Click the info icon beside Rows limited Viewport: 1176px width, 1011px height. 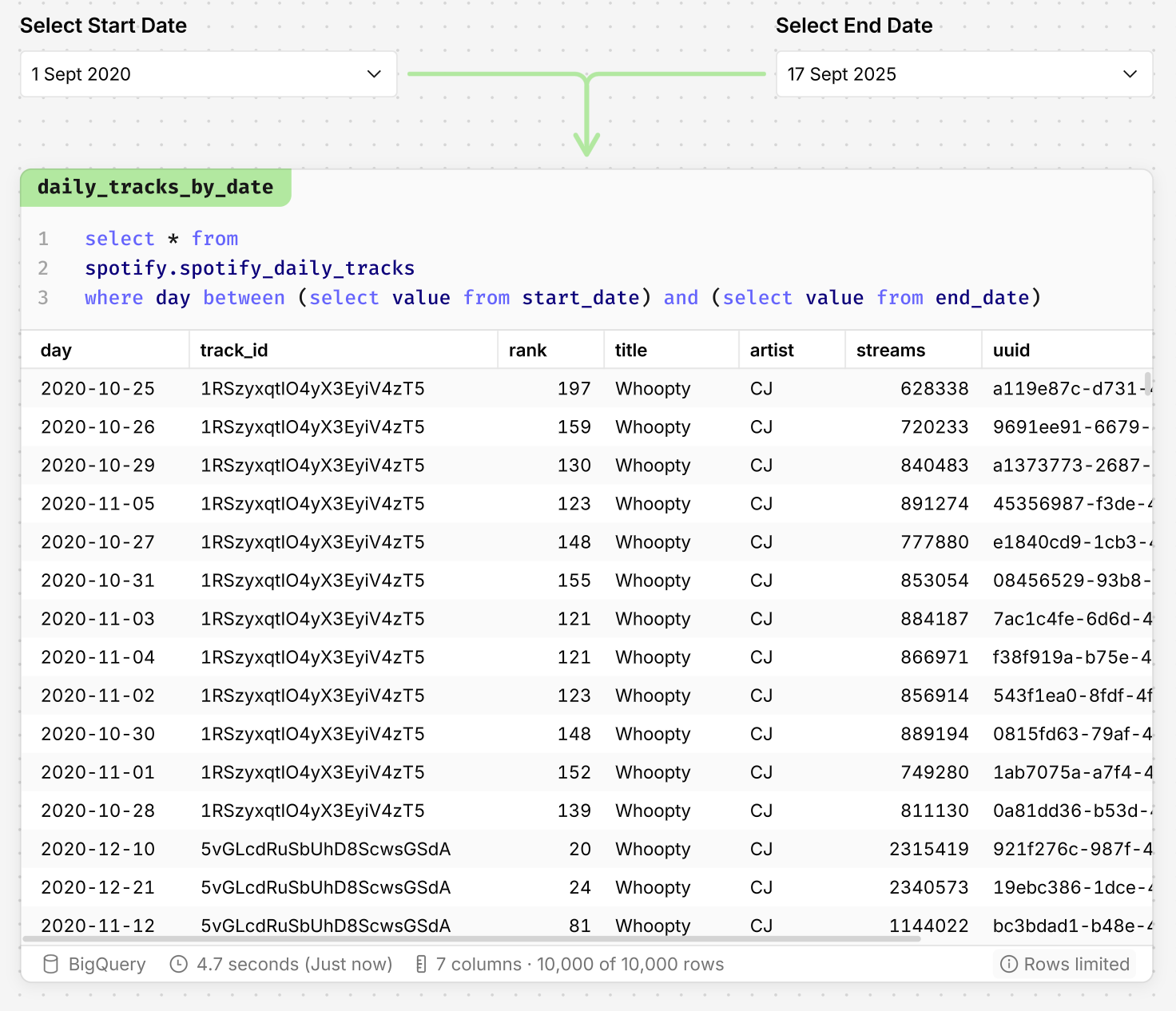click(x=1009, y=965)
